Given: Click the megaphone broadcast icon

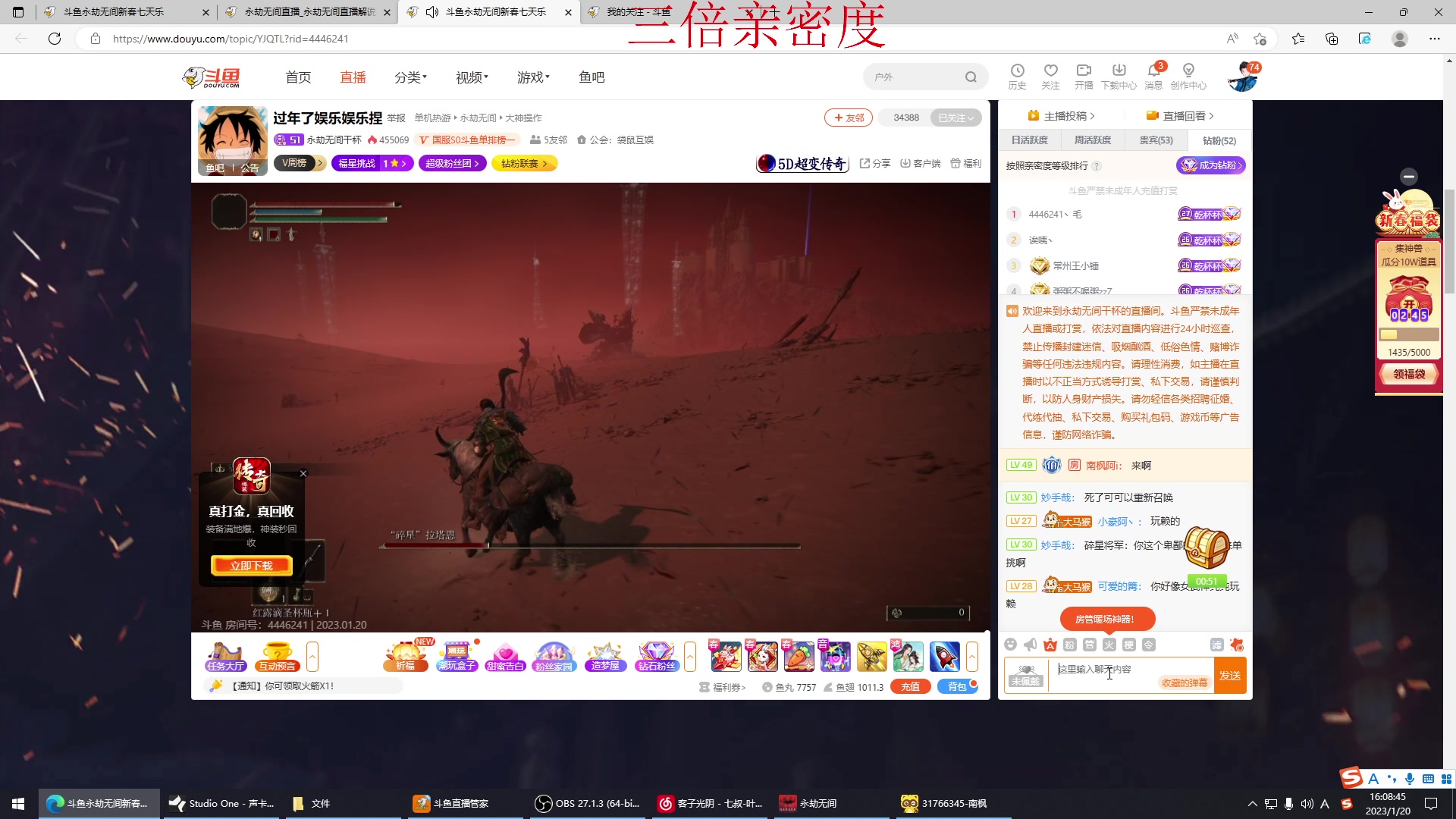Looking at the screenshot, I should click(1030, 645).
